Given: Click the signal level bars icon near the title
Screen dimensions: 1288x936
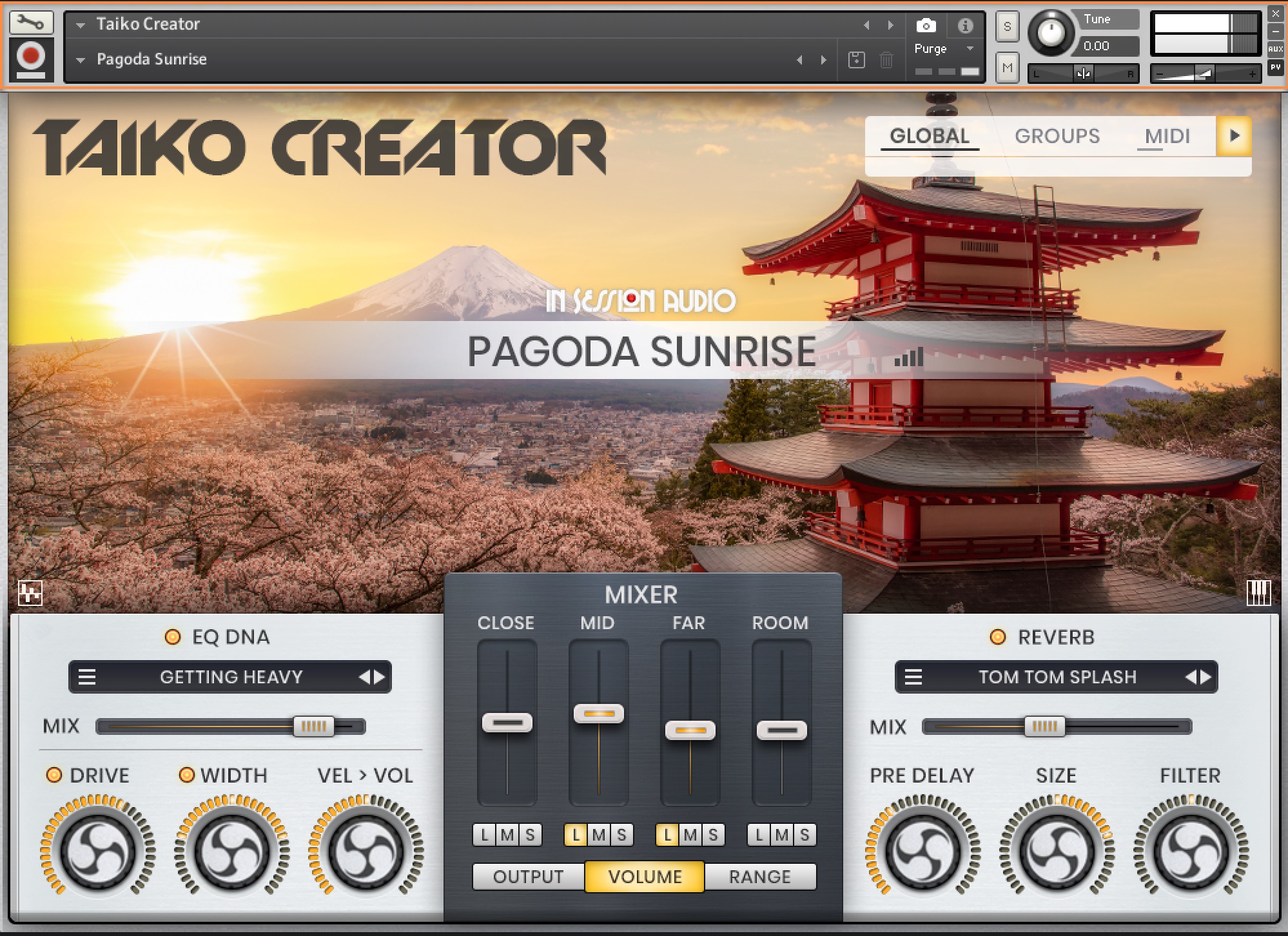Looking at the screenshot, I should click(909, 357).
